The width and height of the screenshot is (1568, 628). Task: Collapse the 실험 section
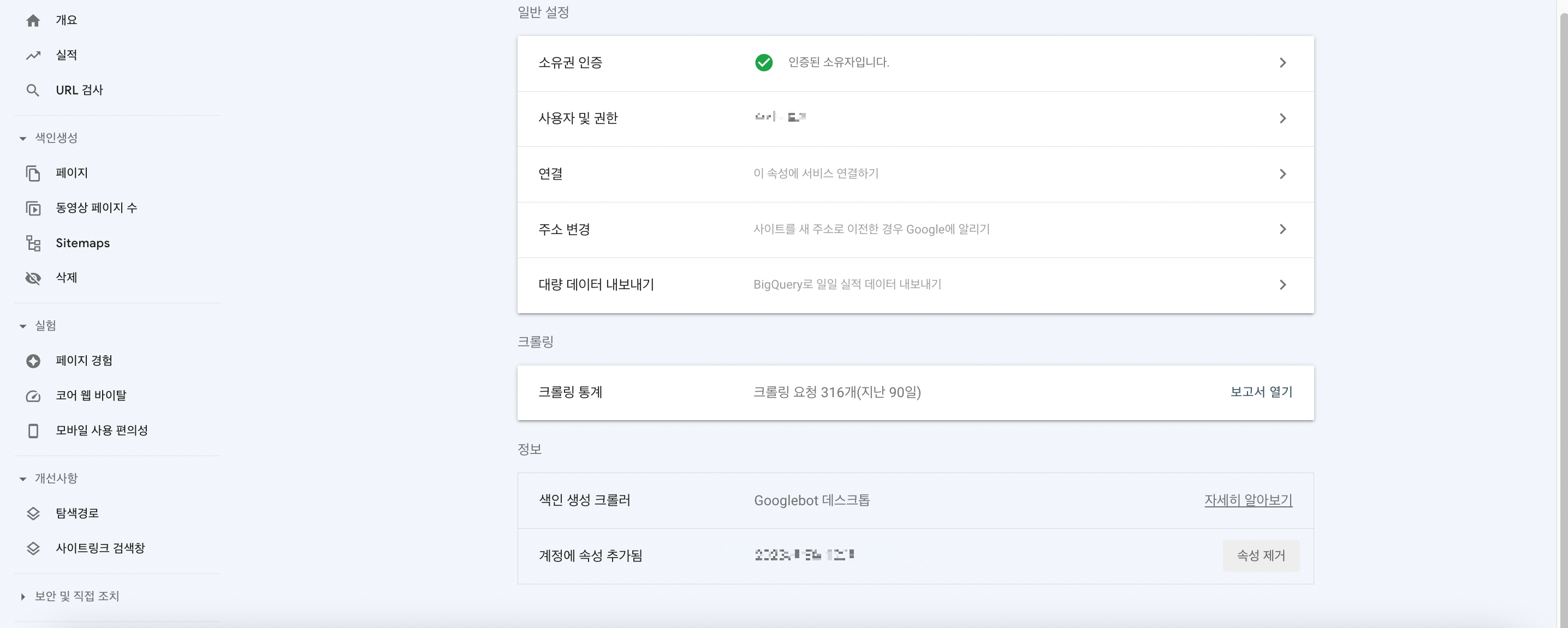(x=22, y=325)
